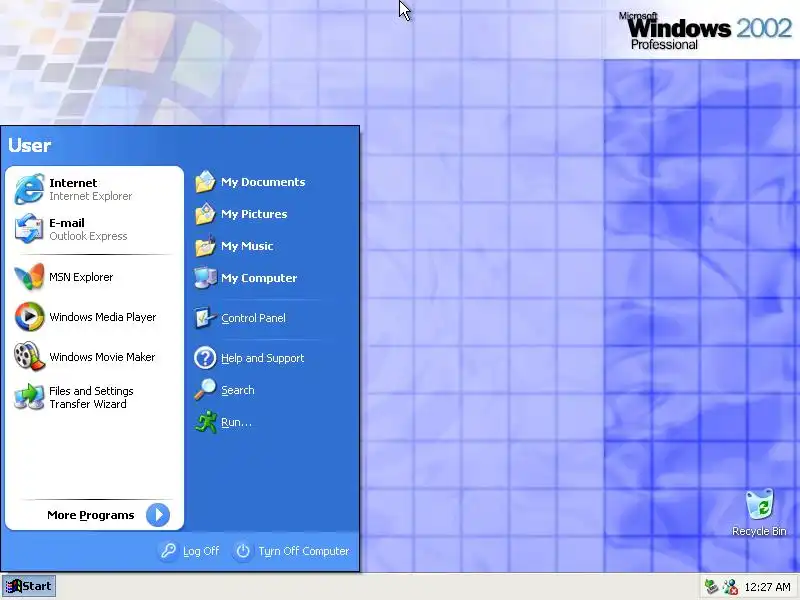Open Internet Explorer icon in Start menu
The height and width of the screenshot is (600, 800).
point(29,189)
